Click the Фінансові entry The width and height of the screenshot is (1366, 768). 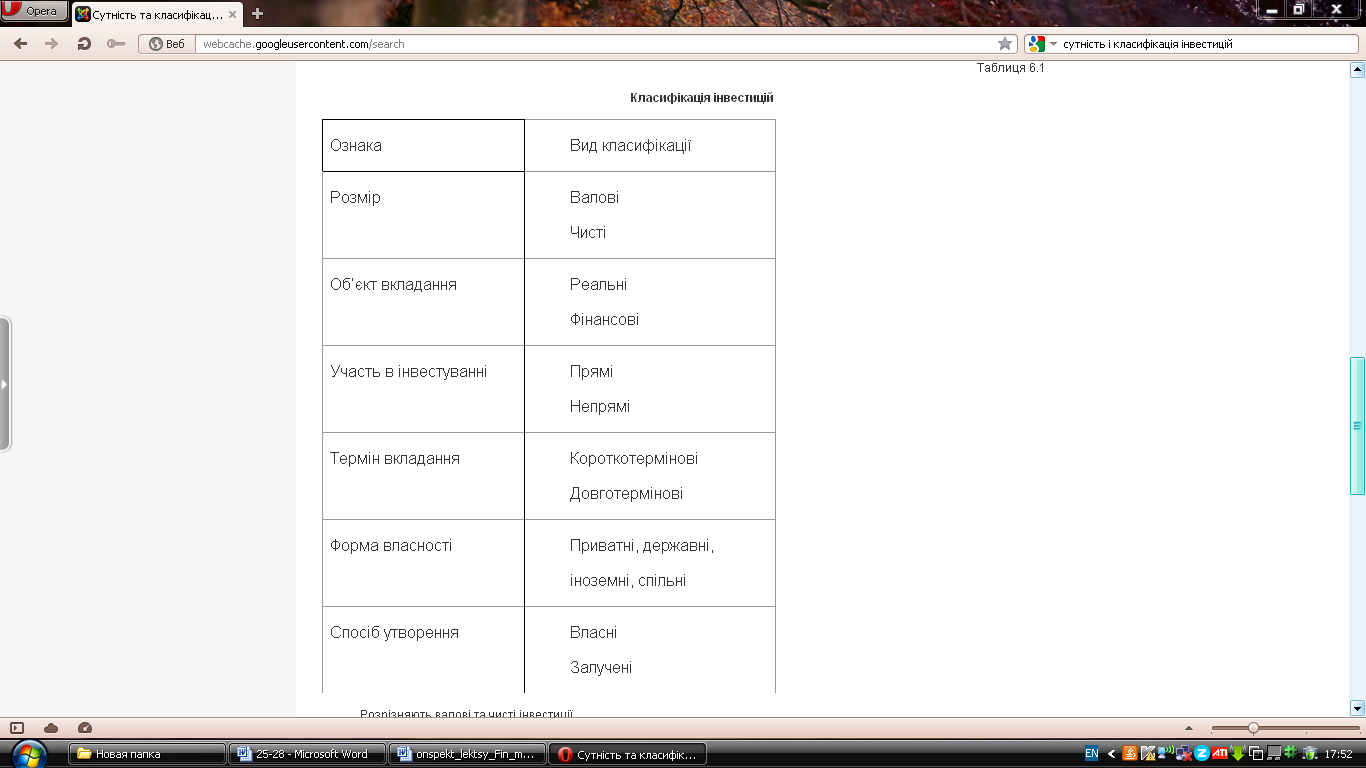(x=604, y=320)
